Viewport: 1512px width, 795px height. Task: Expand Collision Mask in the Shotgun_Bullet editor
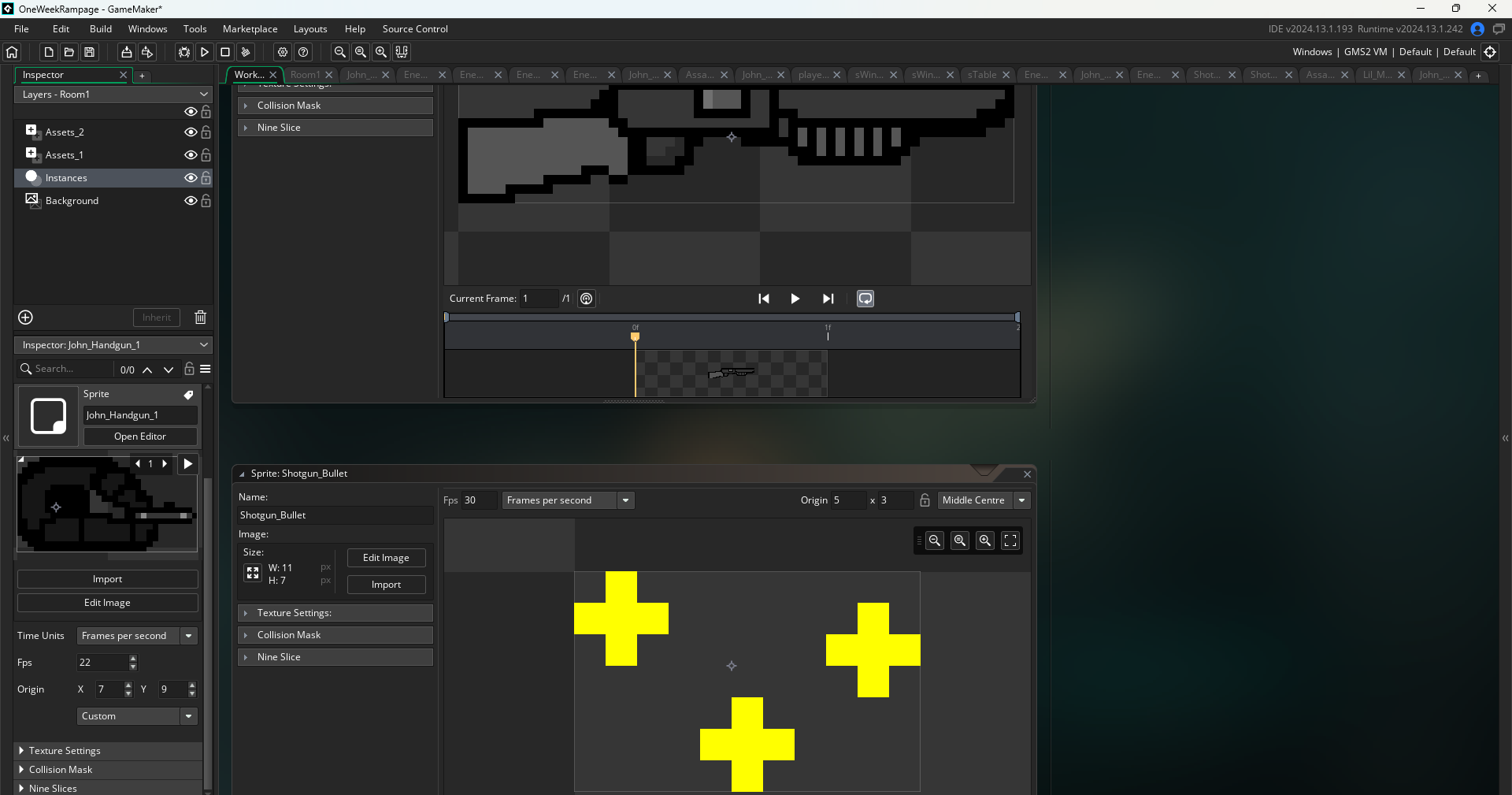click(335, 635)
